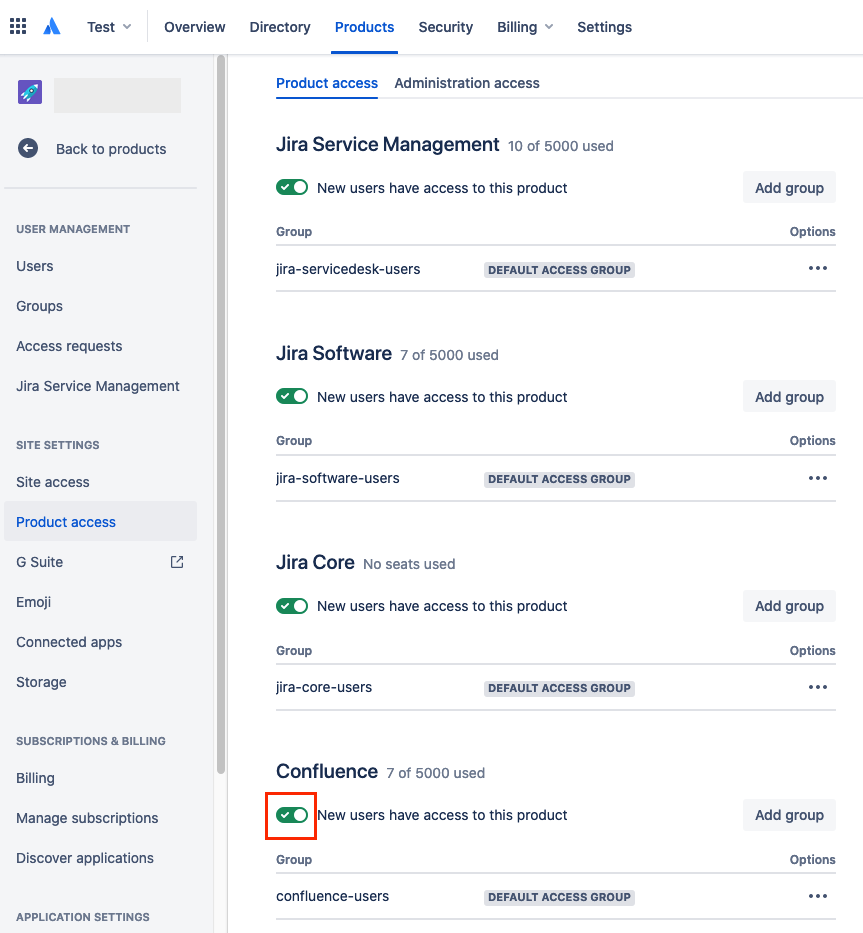Add group to Confluence
The width and height of the screenshot is (863, 933).
point(789,815)
